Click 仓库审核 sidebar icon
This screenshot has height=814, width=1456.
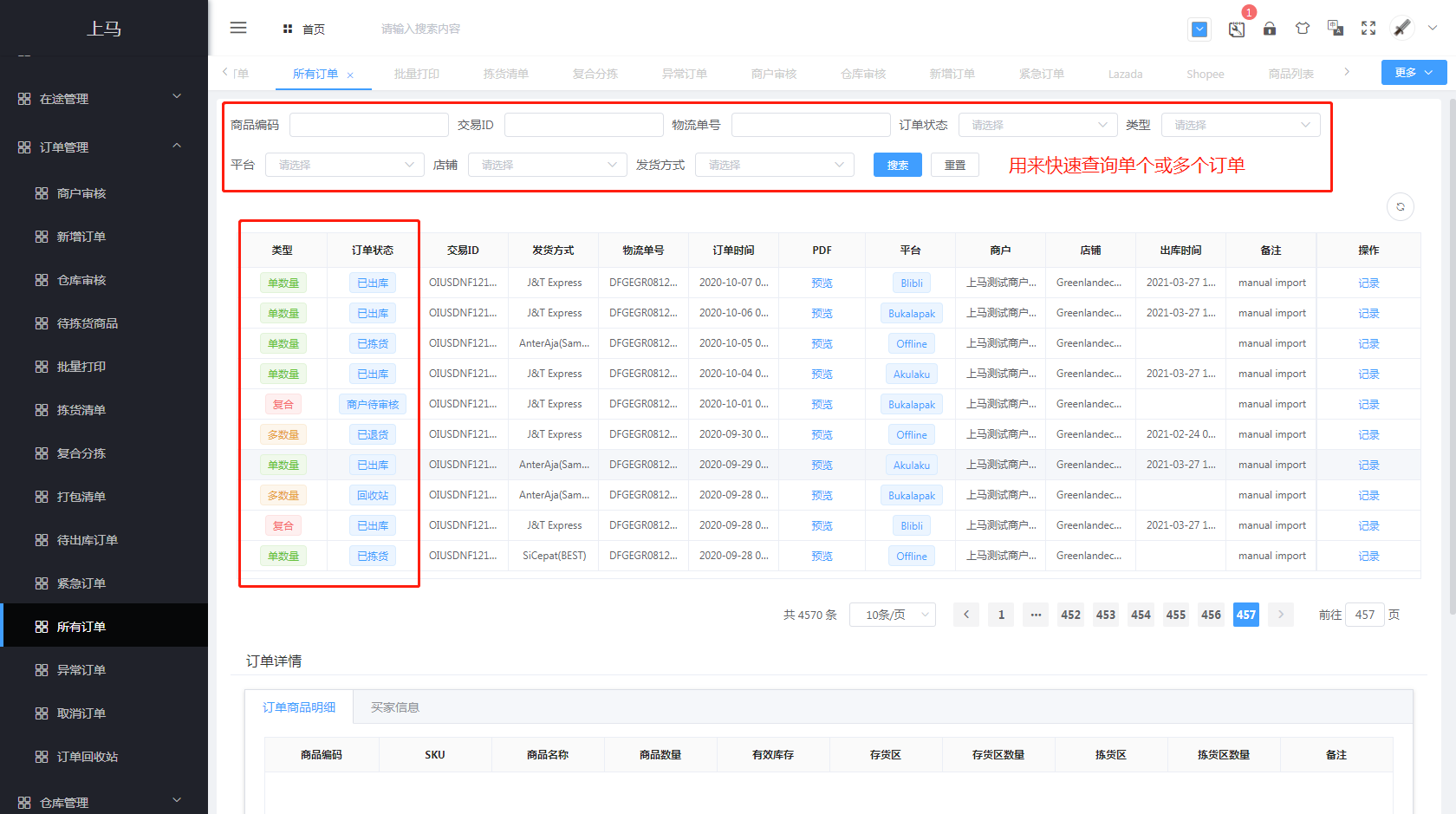tap(42, 280)
